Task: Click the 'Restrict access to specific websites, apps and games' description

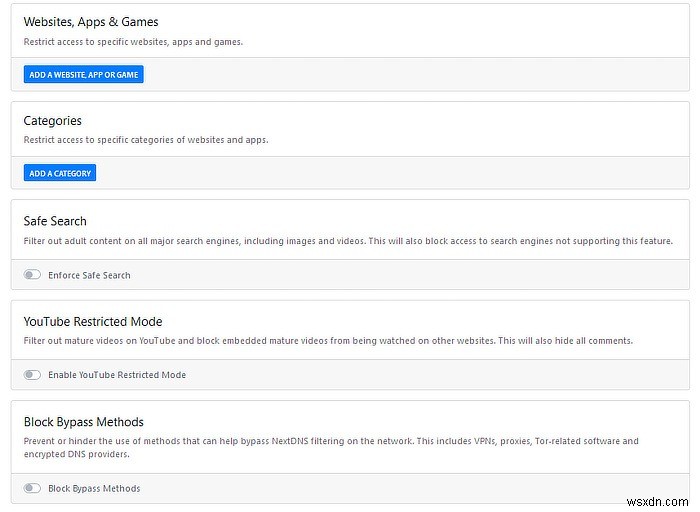Action: (x=133, y=42)
